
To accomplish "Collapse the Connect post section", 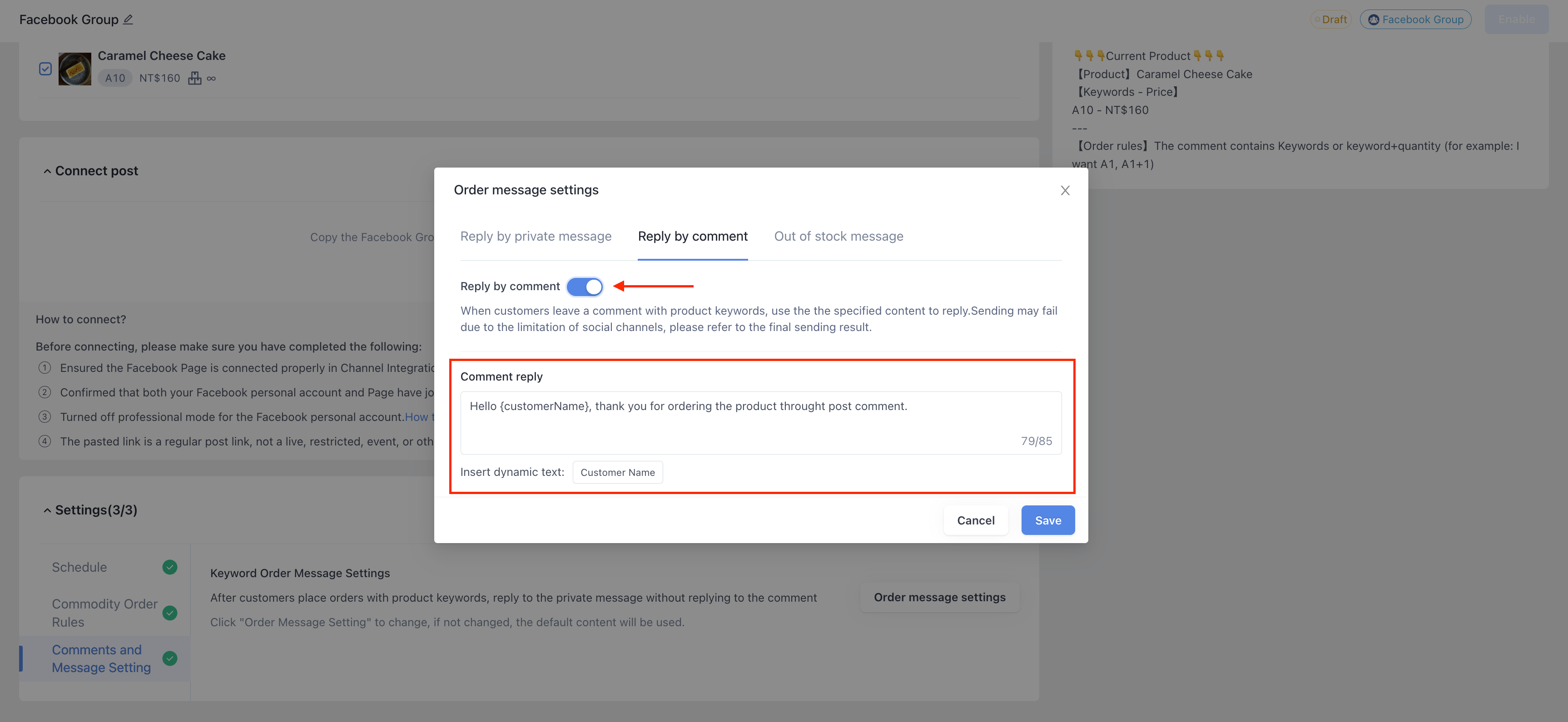I will (47, 172).
